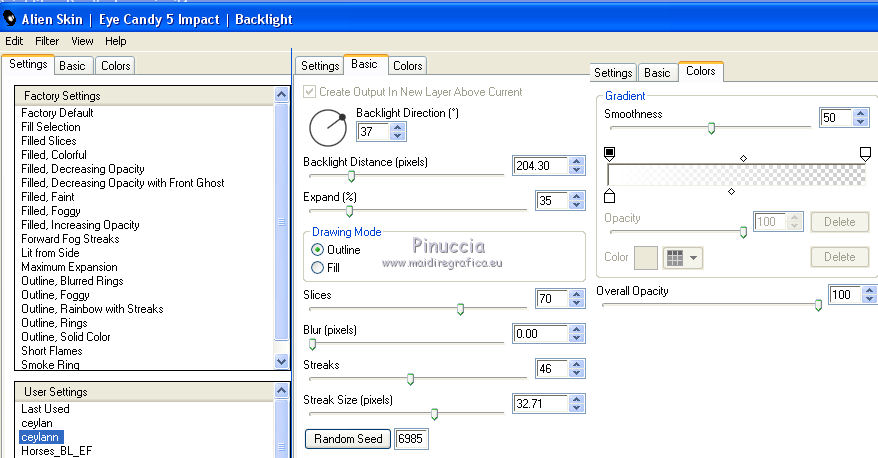Click the Delete button beside Color
The image size is (878, 458).
tap(839, 257)
